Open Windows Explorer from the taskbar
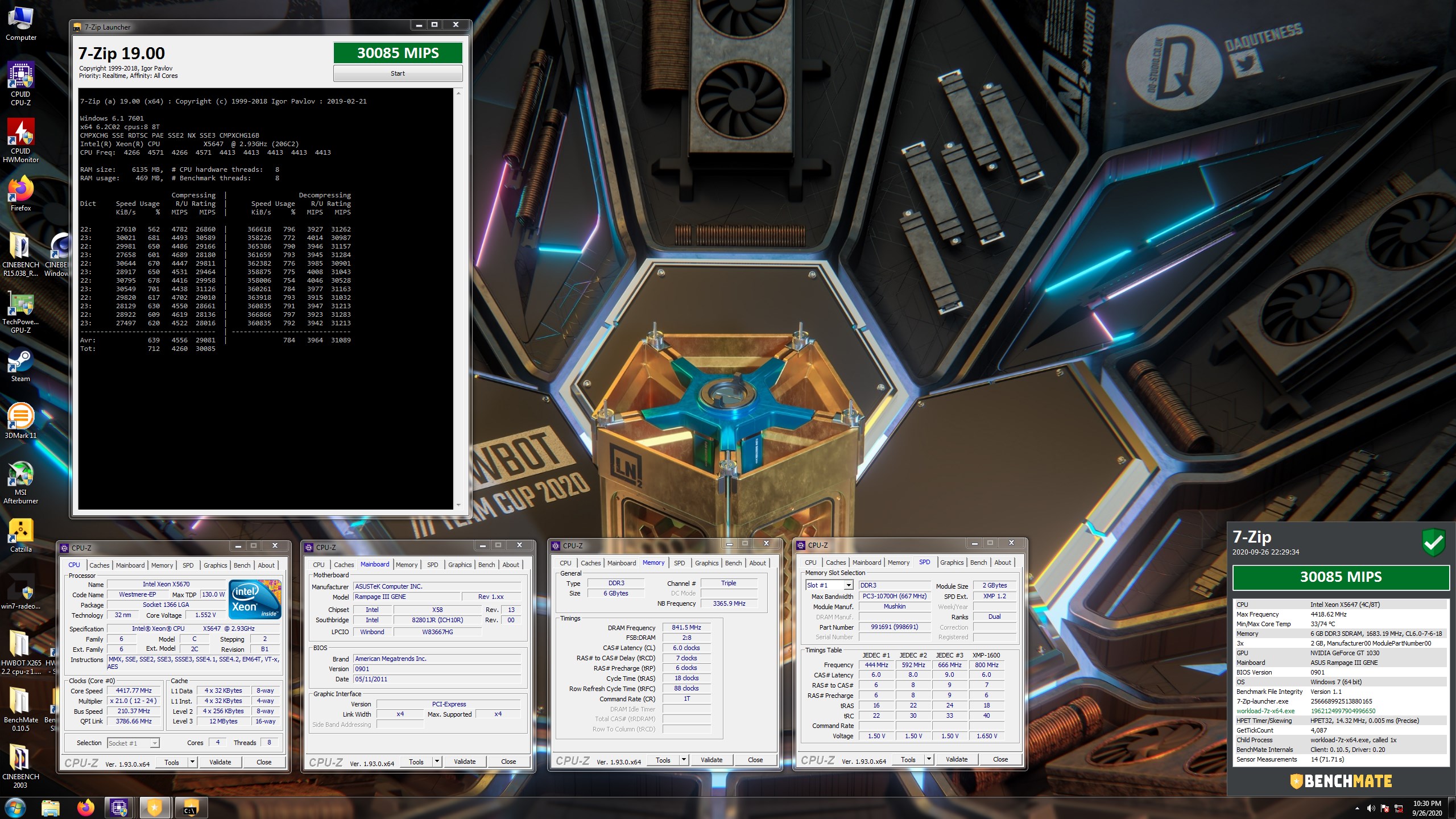Screen dimensions: 1456x819 [x=50, y=808]
